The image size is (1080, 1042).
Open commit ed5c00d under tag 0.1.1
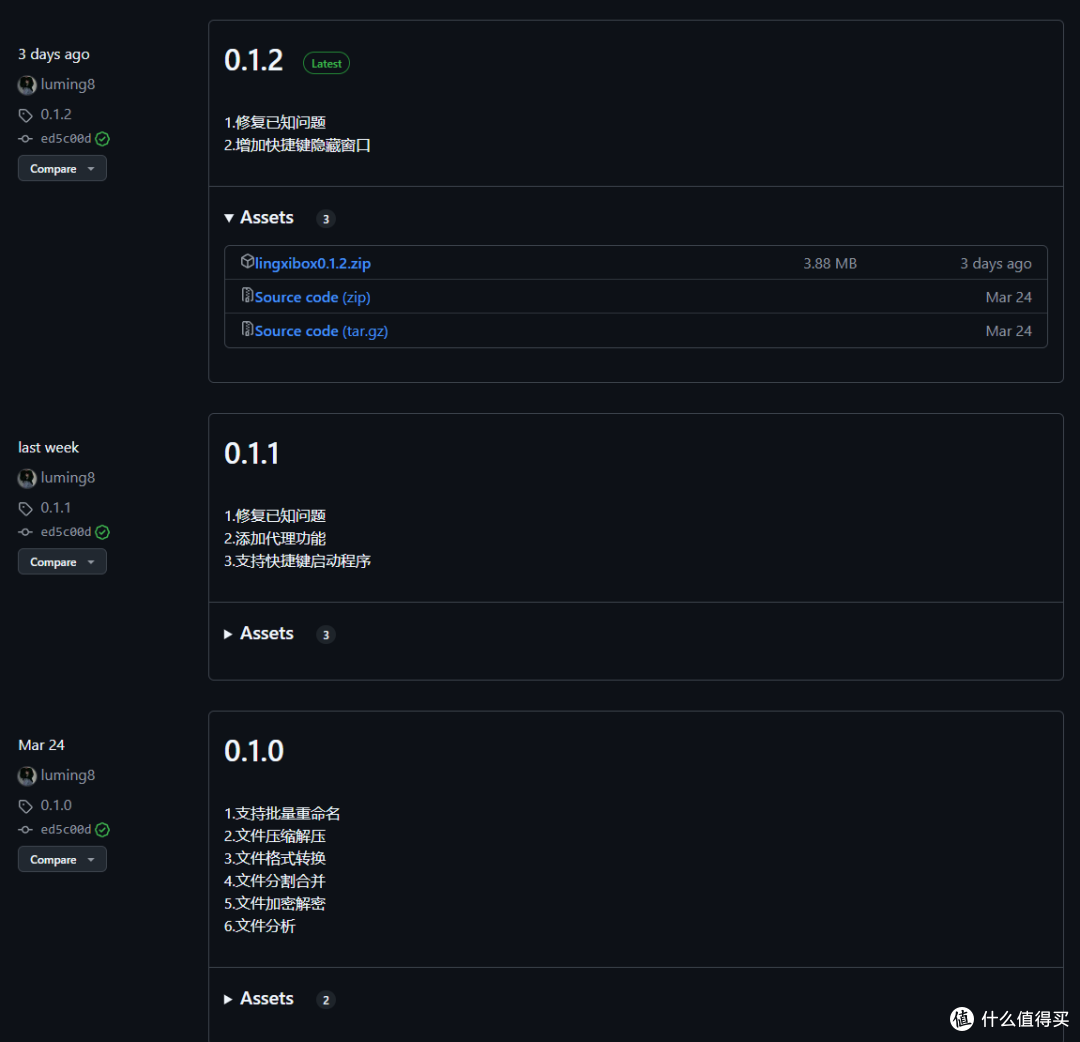pyautogui.click(x=66, y=532)
